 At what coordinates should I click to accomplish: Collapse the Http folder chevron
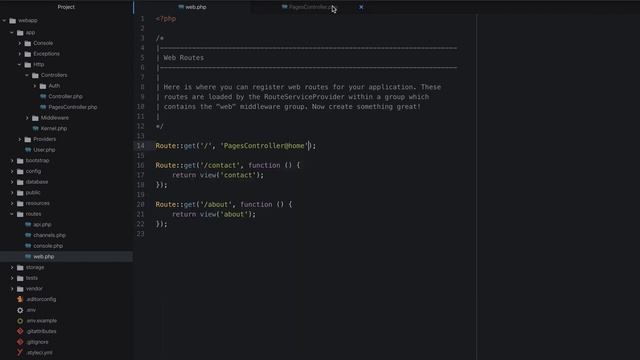tap(20, 64)
